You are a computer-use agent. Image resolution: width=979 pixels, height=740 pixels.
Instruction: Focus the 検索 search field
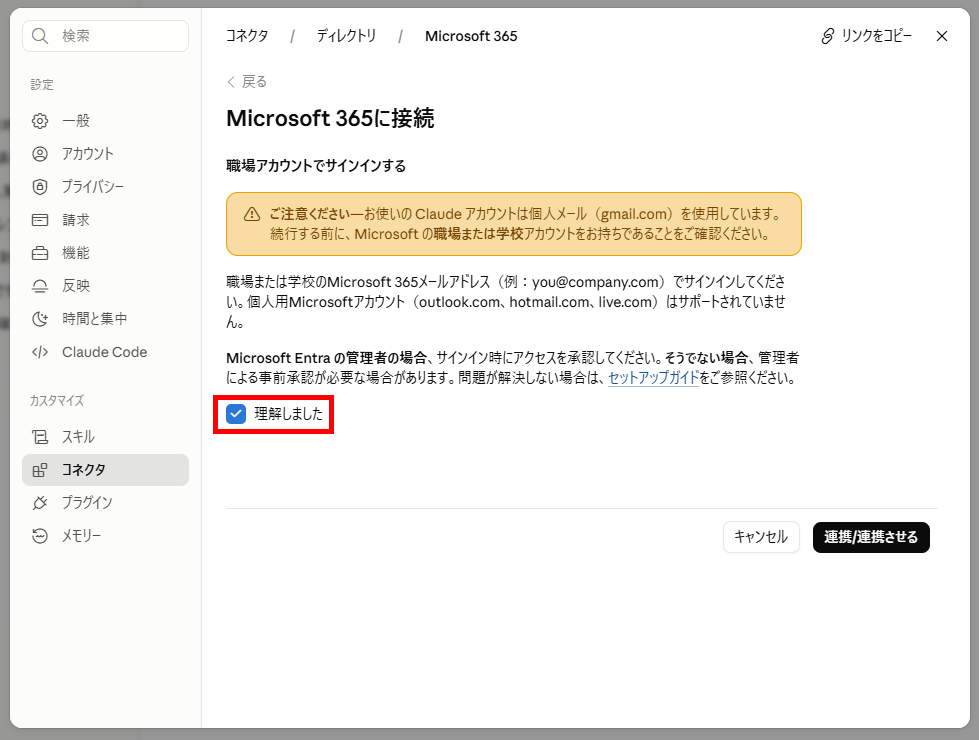pos(106,36)
